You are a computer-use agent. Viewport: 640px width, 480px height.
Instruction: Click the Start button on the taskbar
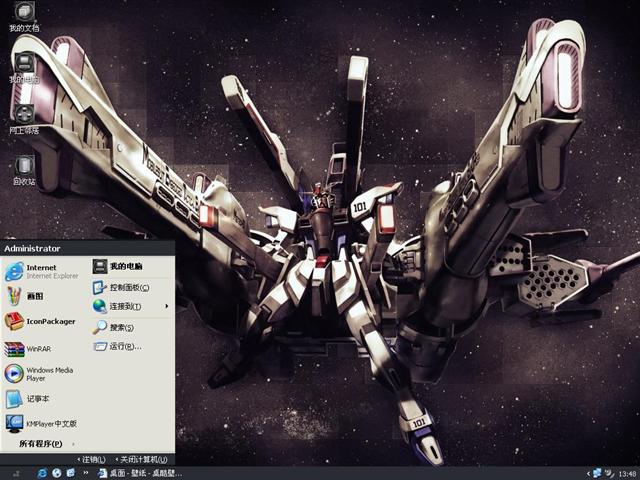[16, 473]
